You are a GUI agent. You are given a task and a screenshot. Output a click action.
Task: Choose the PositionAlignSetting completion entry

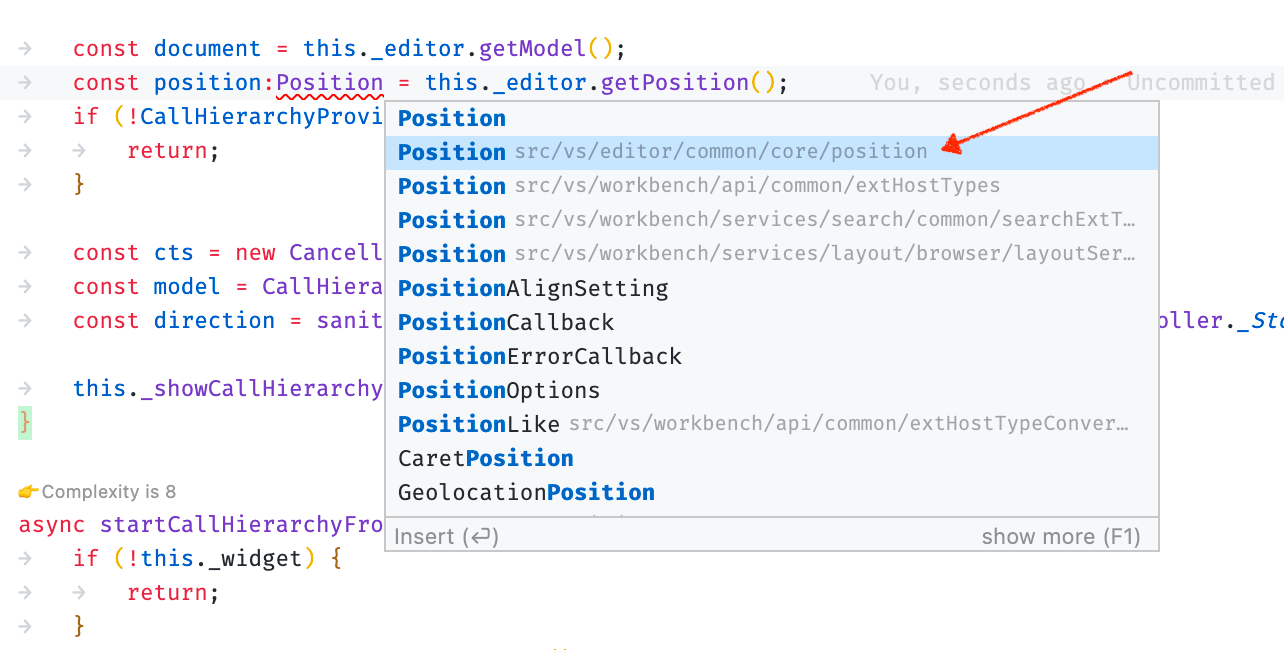(x=533, y=287)
